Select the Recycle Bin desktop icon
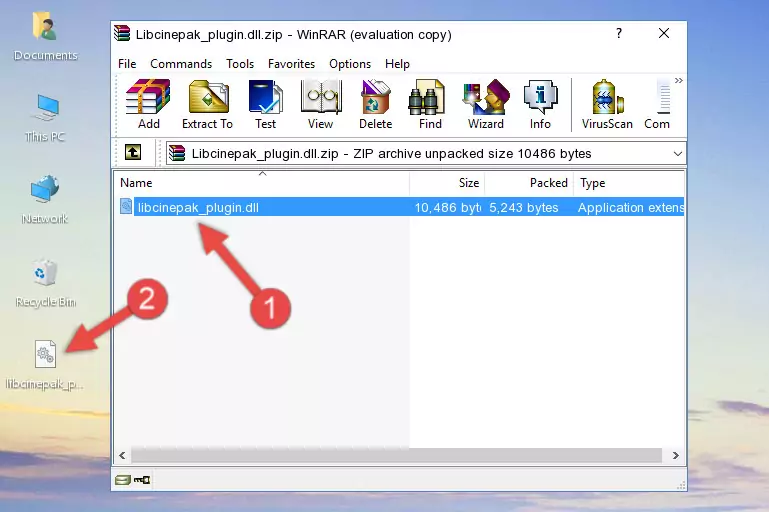769x512 pixels. 45,282
